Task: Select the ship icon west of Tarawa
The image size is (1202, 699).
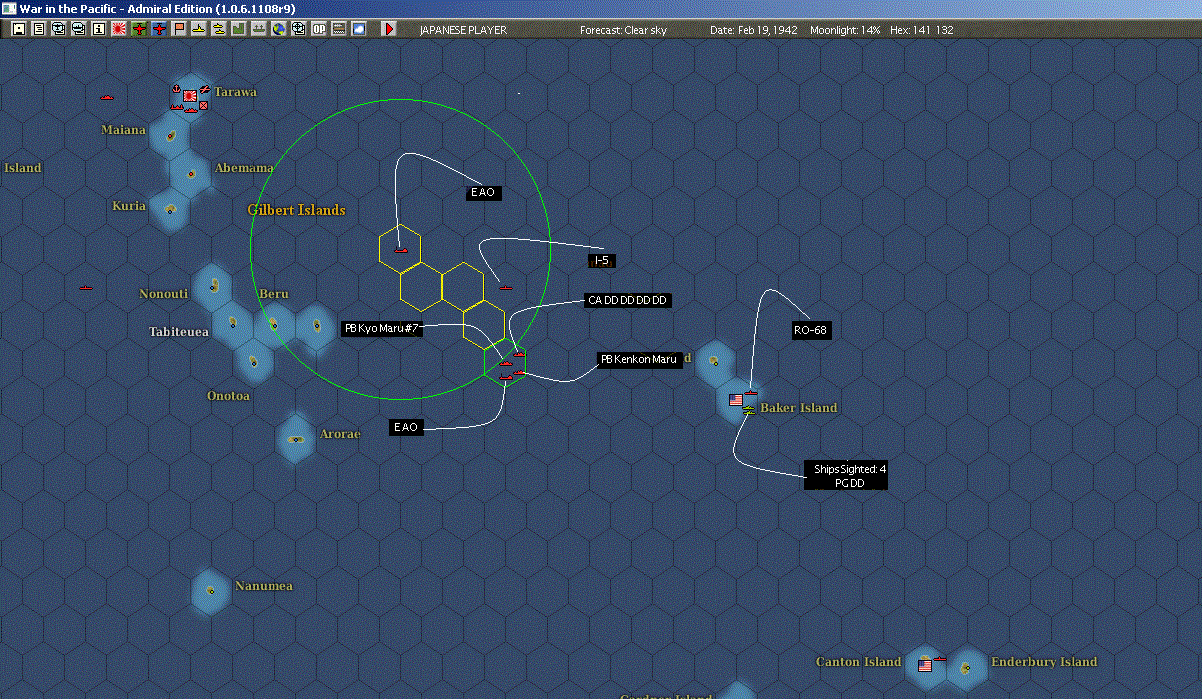Action: [107, 97]
